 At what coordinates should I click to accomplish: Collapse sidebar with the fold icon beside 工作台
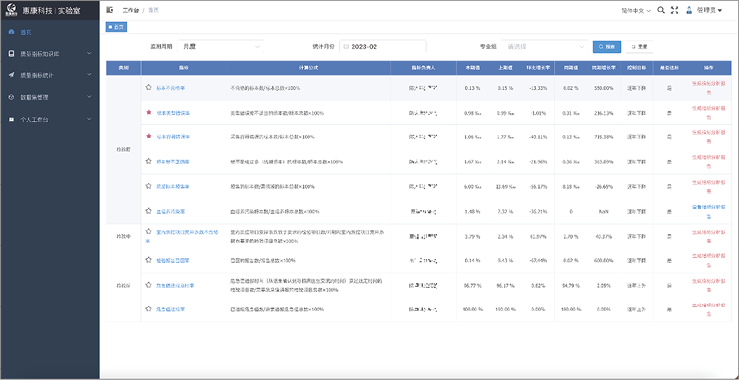coord(110,10)
